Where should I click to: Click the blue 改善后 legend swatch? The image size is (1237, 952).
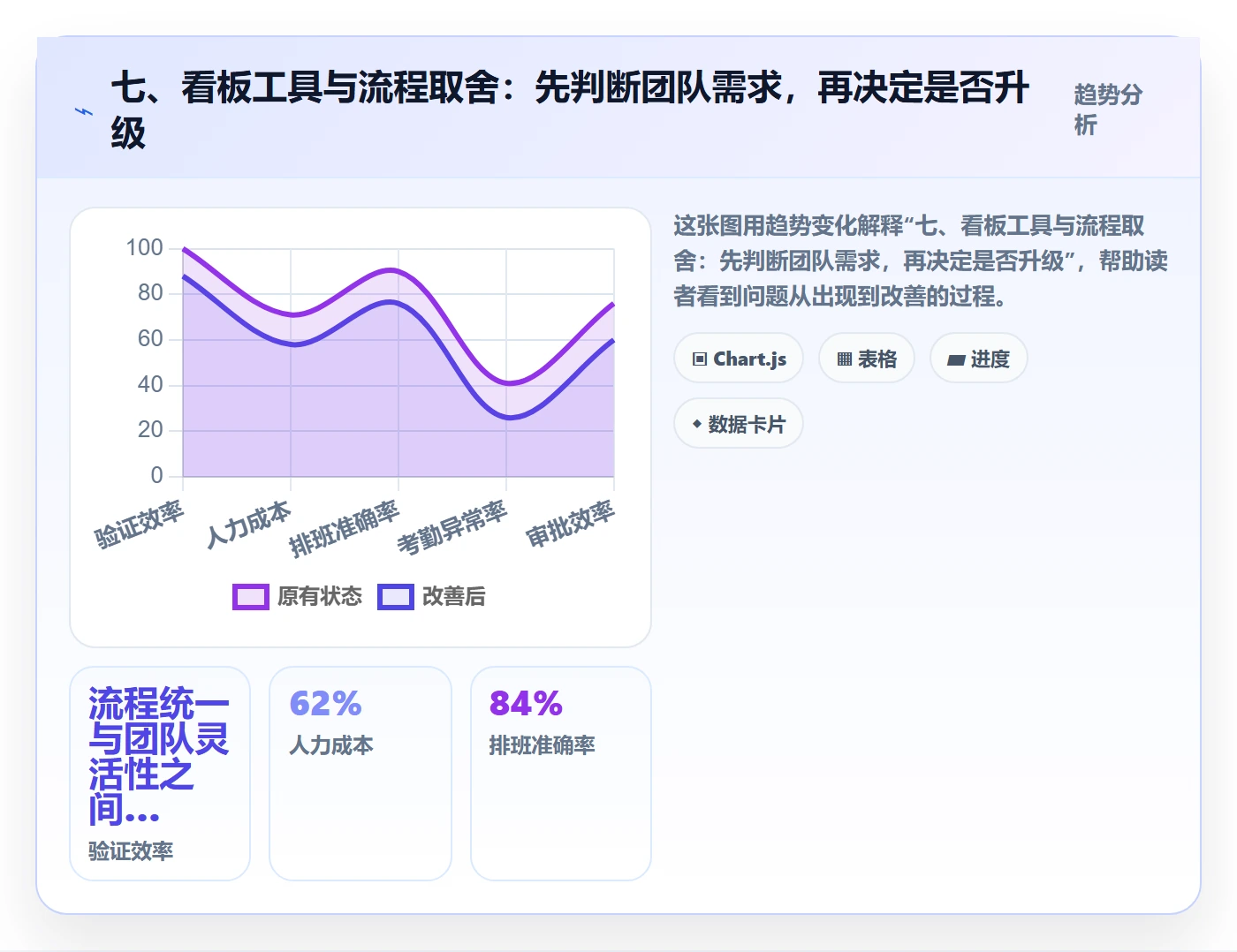396,597
